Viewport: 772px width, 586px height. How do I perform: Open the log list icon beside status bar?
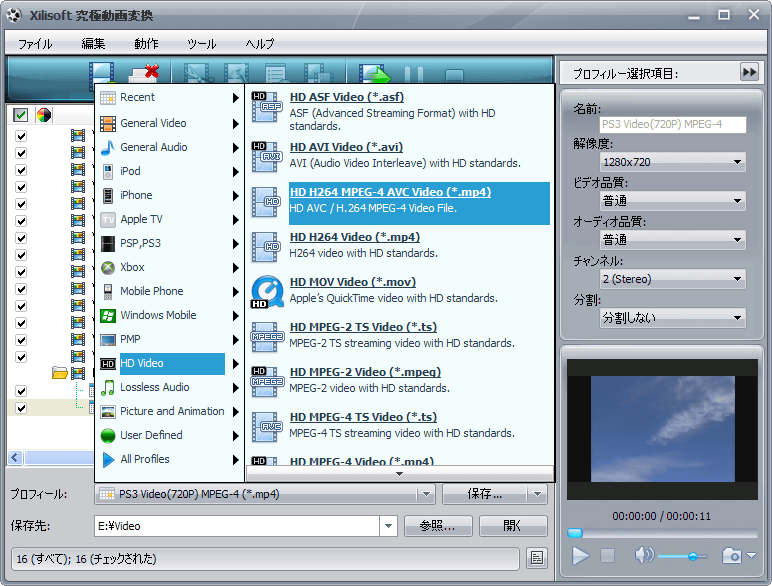tap(536, 558)
